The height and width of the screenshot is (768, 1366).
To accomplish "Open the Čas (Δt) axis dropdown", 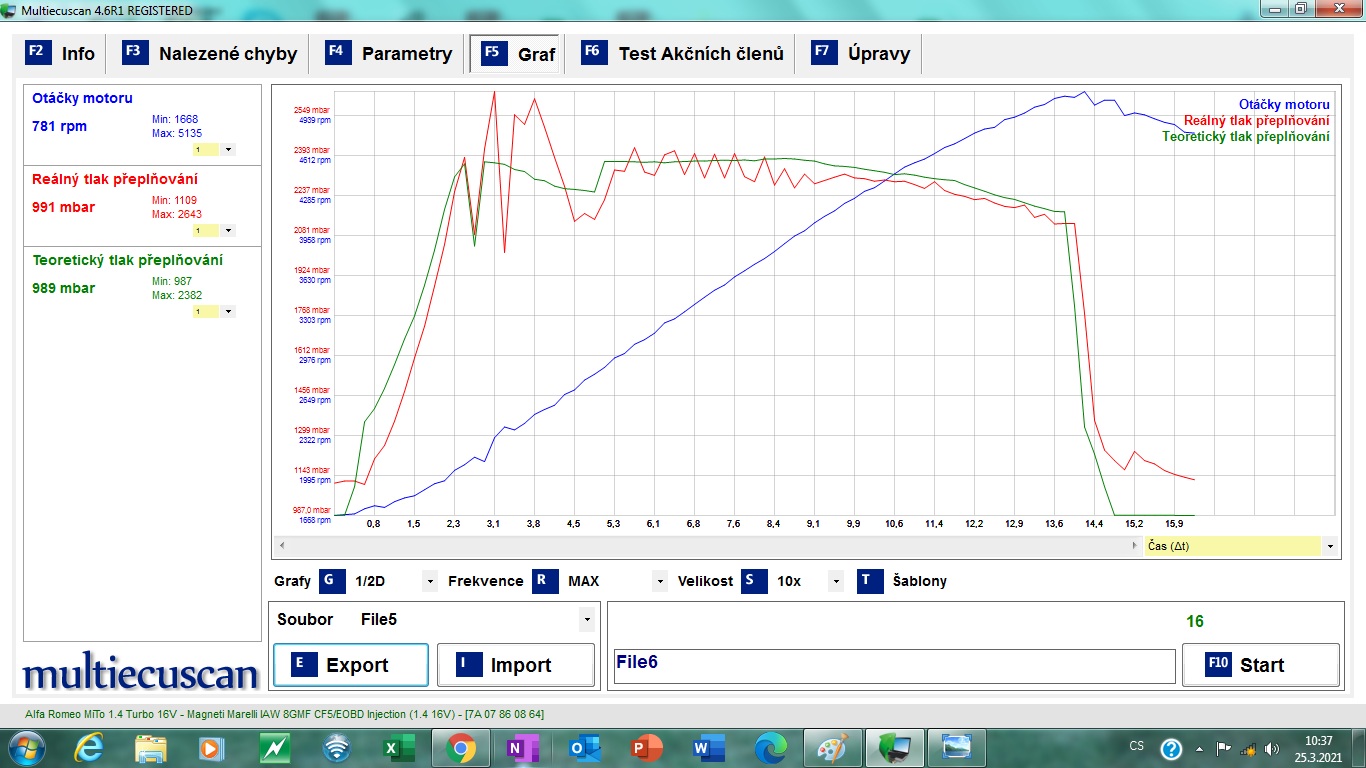I will click(x=1329, y=546).
